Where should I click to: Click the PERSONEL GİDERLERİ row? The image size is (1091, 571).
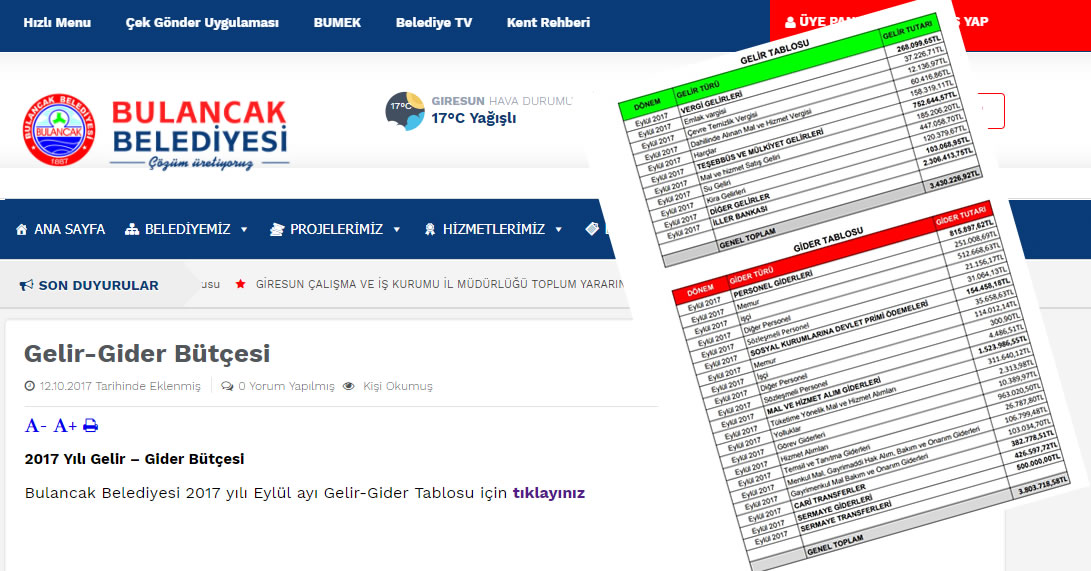772,286
